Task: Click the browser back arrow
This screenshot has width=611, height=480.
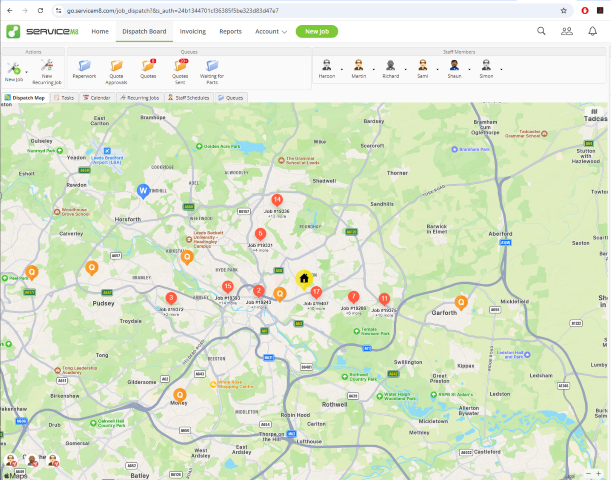Action: coord(10,11)
